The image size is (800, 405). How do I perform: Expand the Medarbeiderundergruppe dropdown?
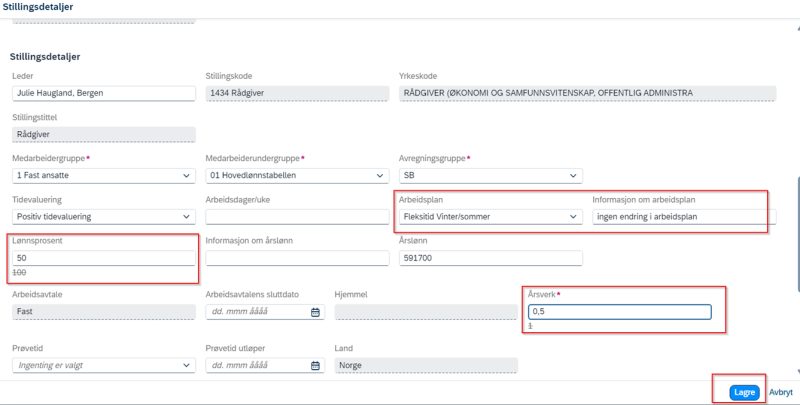(x=380, y=175)
